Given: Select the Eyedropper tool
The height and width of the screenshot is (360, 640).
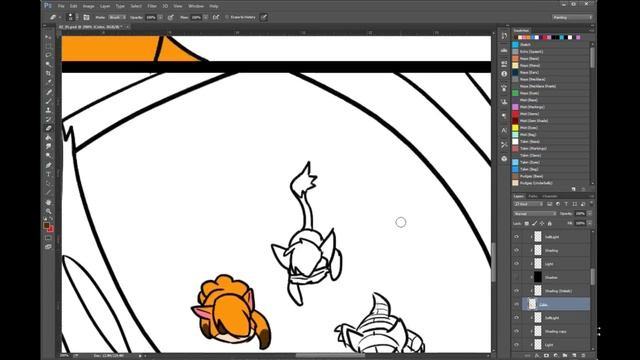Looking at the screenshot, I should coord(49,82).
